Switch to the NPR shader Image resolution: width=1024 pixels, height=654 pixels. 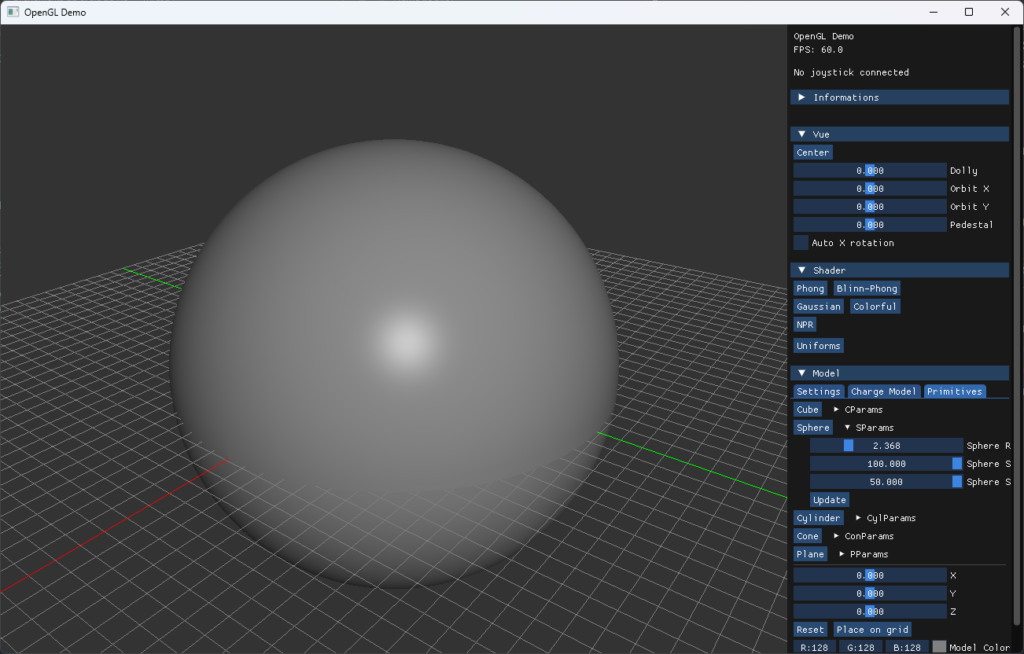click(805, 325)
